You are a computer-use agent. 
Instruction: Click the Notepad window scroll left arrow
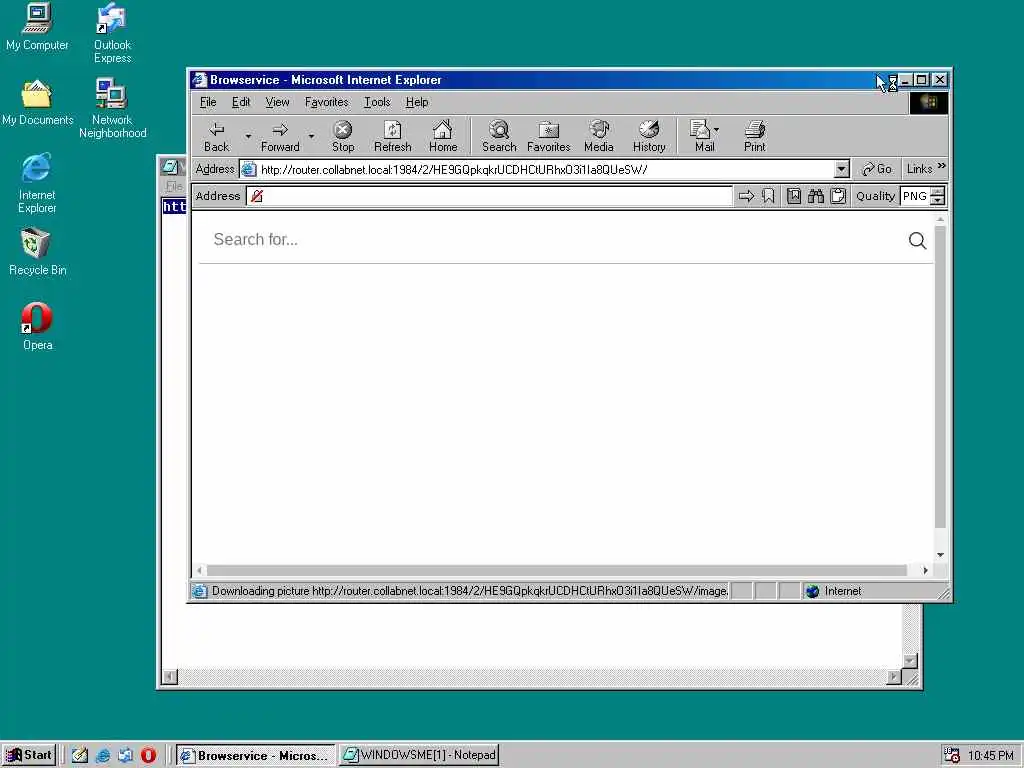click(169, 677)
